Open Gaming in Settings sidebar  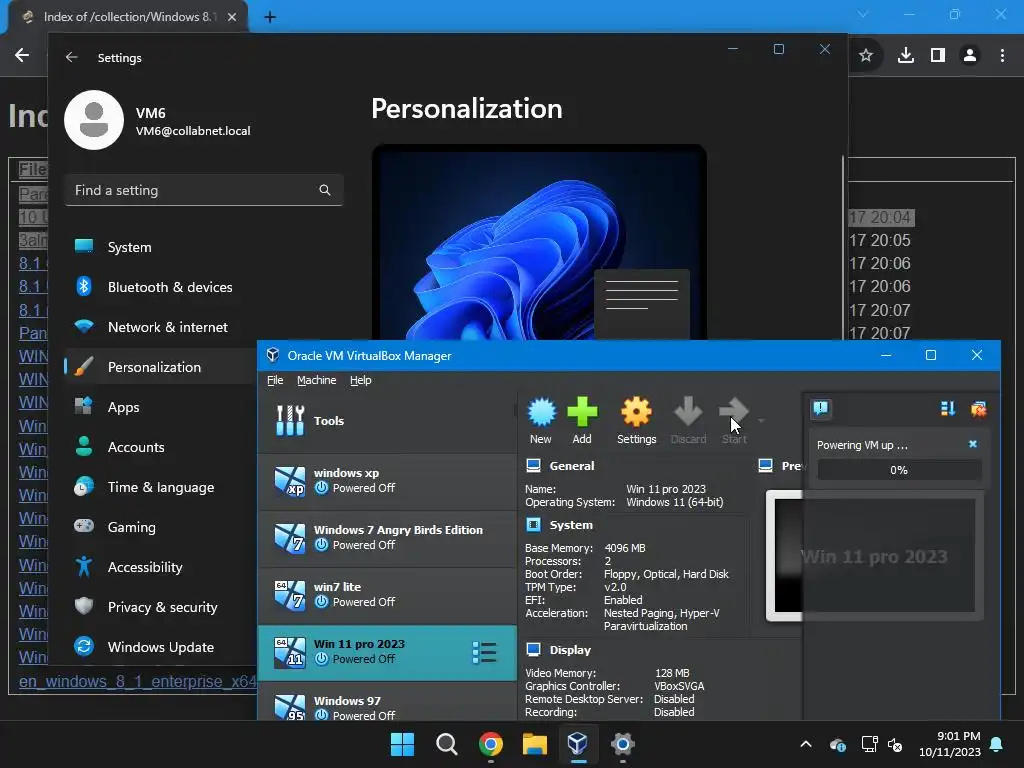(160, 527)
